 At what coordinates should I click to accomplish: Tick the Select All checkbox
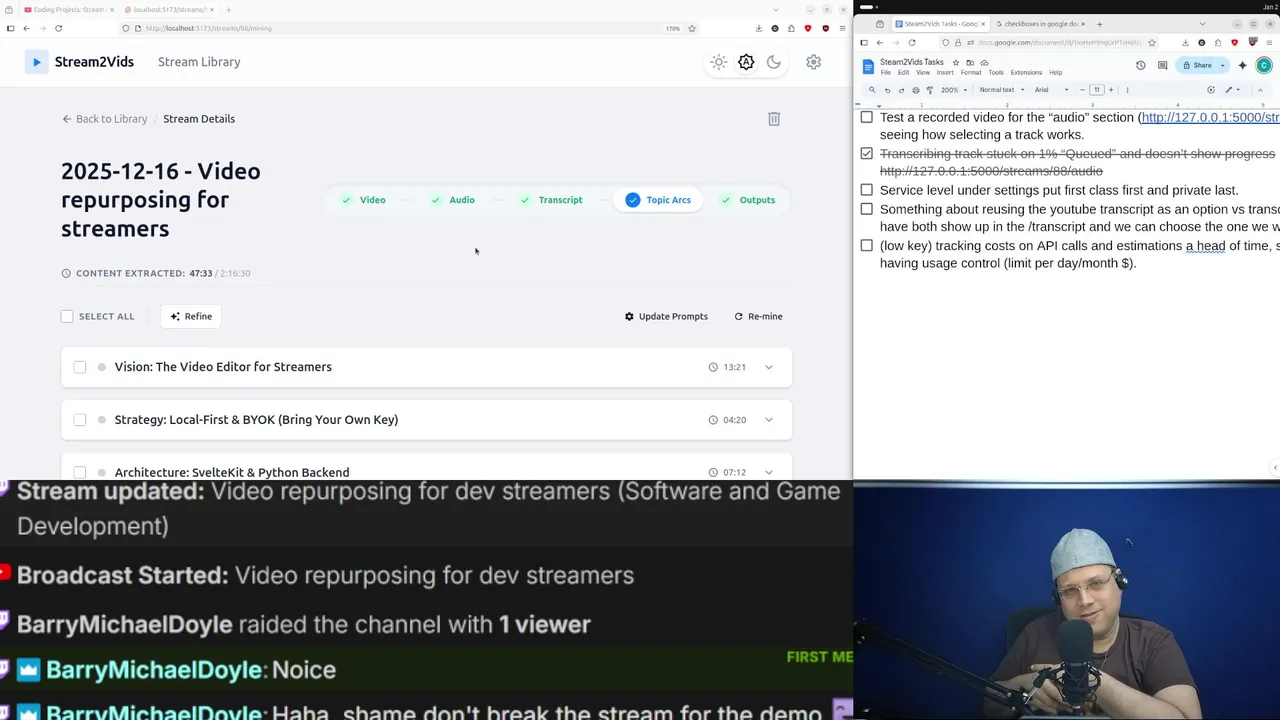click(x=67, y=316)
